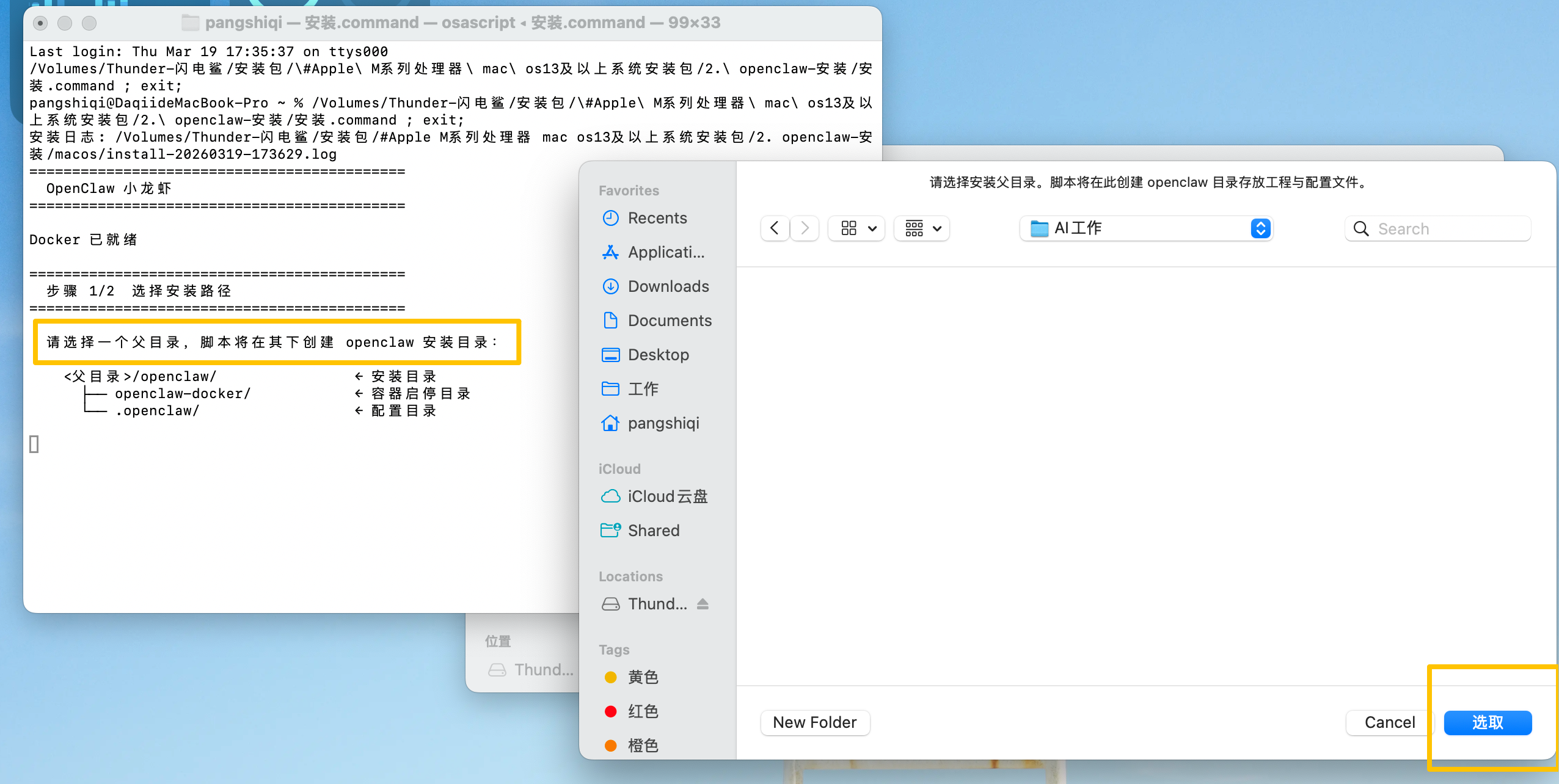1559x784 pixels.
Task: Open iCloud云盘 in the sidebar
Action: pyautogui.click(x=666, y=496)
